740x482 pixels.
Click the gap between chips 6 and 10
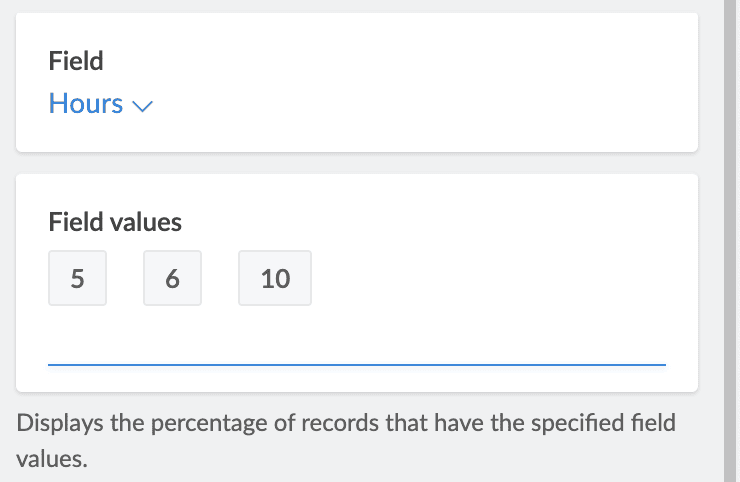coord(220,278)
